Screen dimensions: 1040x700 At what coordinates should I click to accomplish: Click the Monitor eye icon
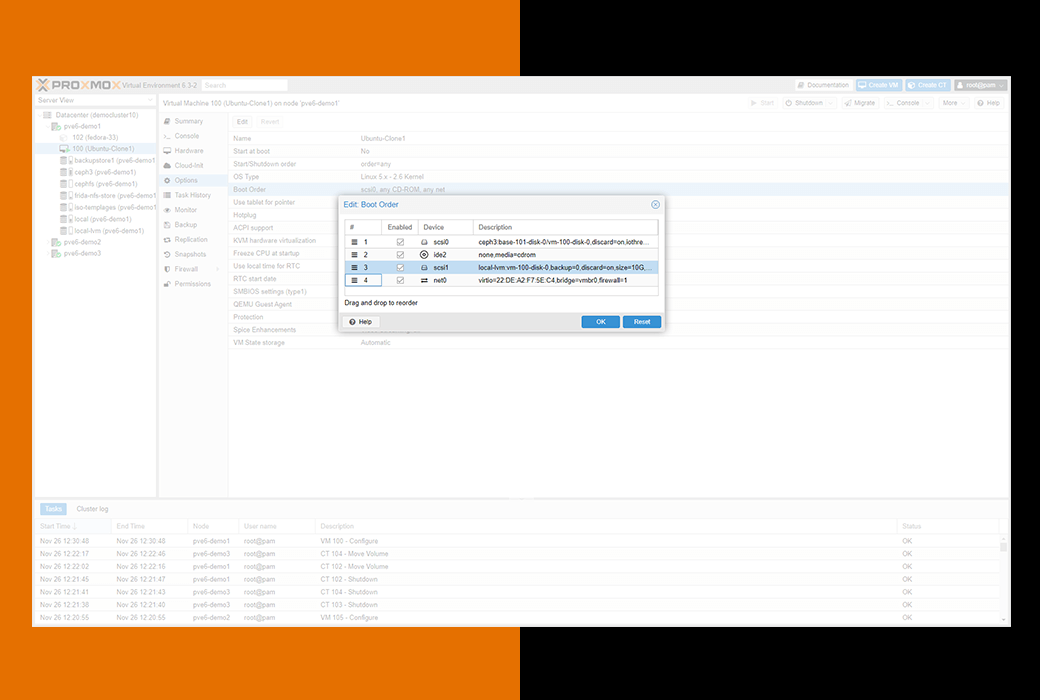pos(167,210)
